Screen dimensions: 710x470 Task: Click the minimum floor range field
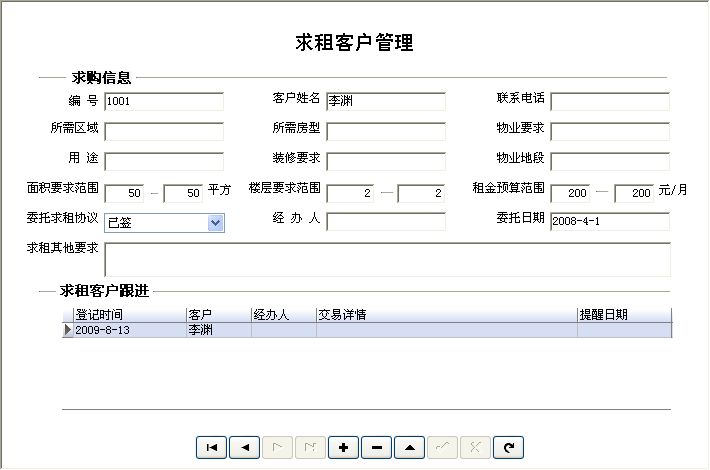[350, 193]
